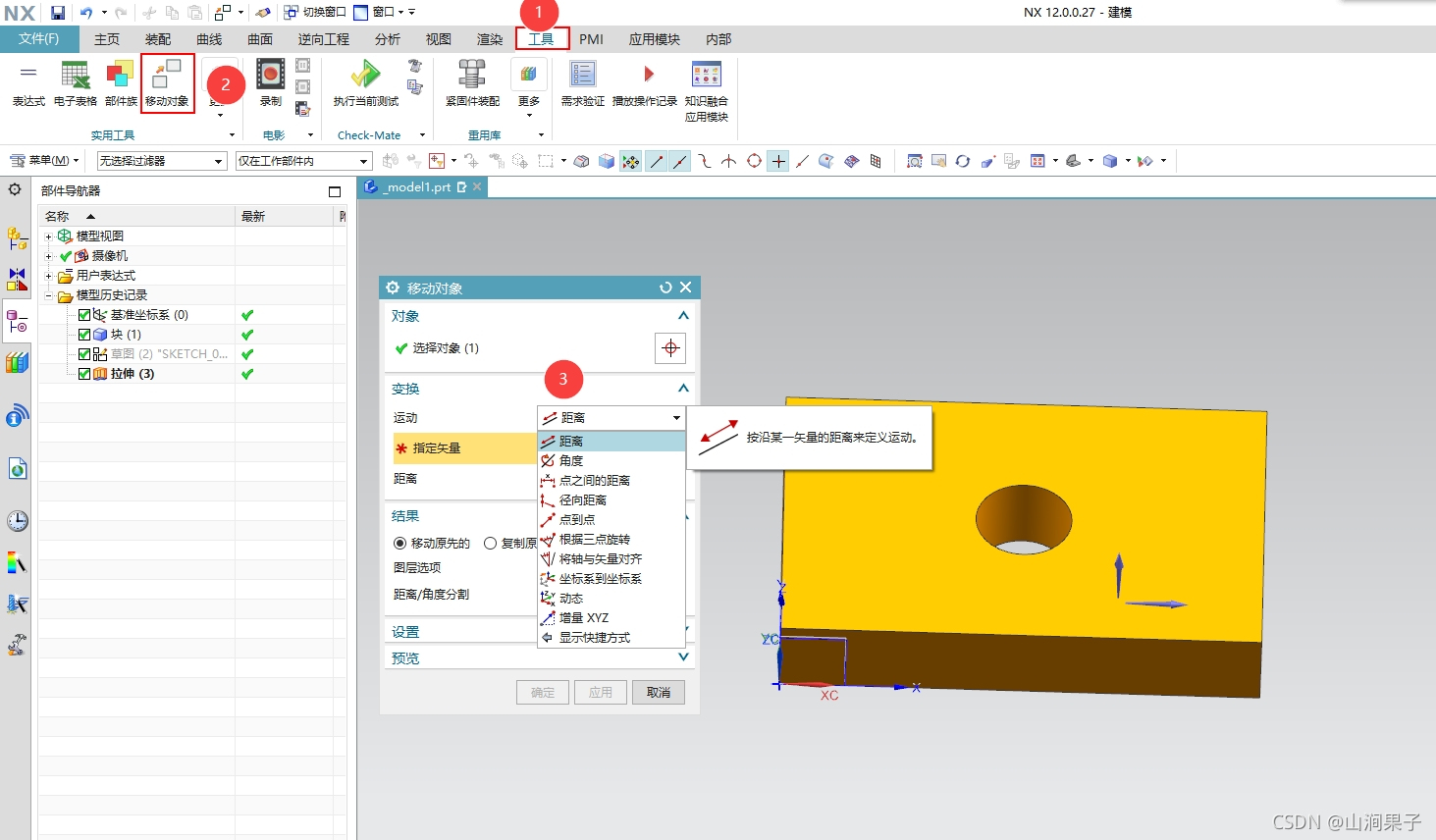Toggle the Extrude (3) checkbox
1436x840 pixels.
[x=84, y=374]
